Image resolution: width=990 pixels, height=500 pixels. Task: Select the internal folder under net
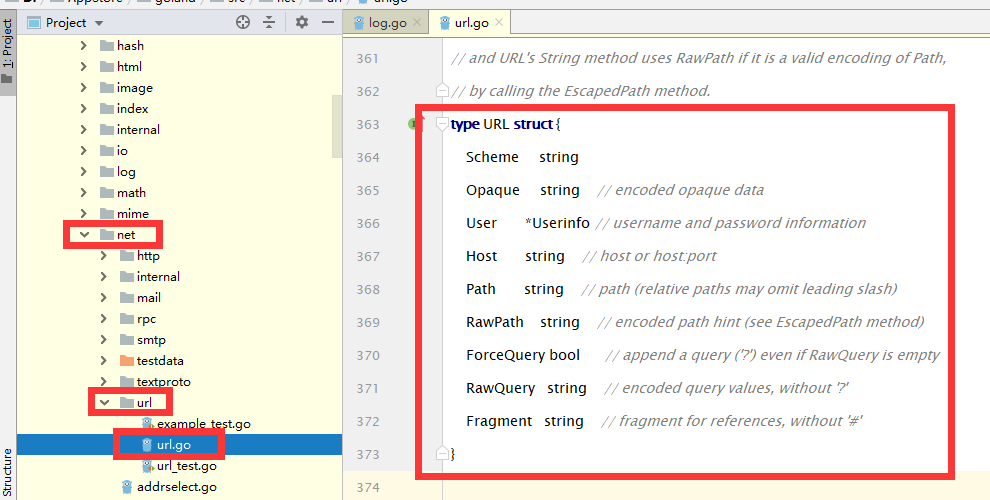[158, 277]
